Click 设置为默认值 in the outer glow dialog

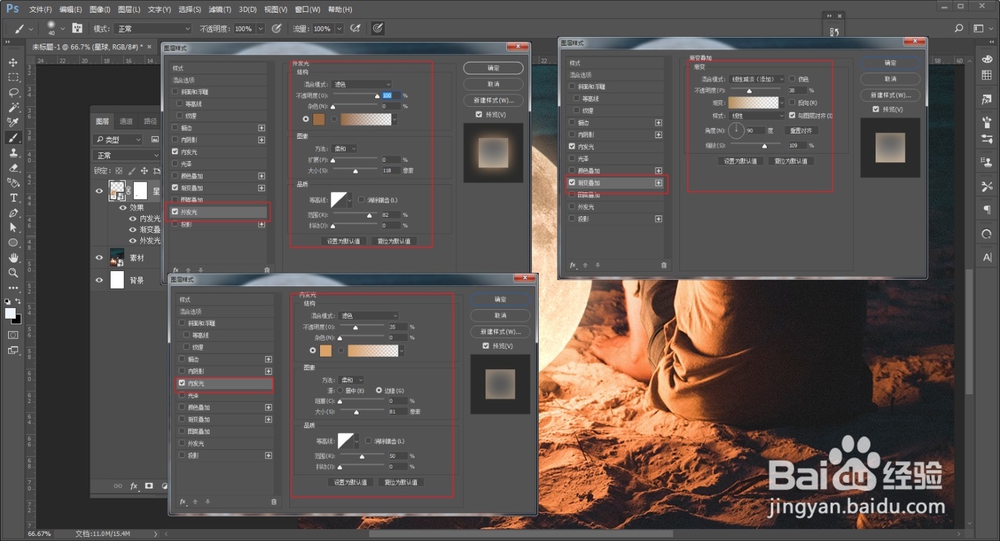[x=344, y=241]
